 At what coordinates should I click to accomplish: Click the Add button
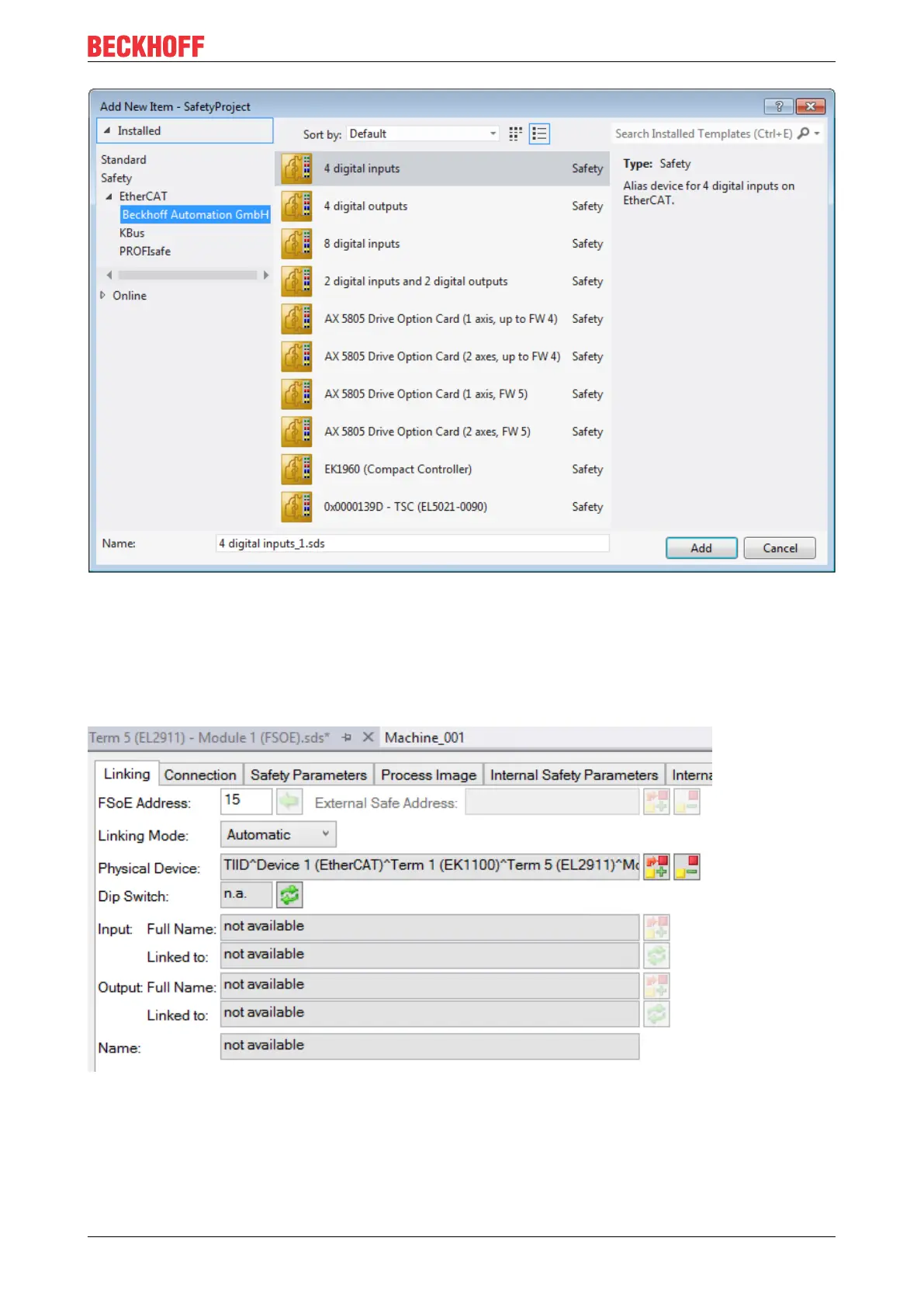(x=701, y=548)
